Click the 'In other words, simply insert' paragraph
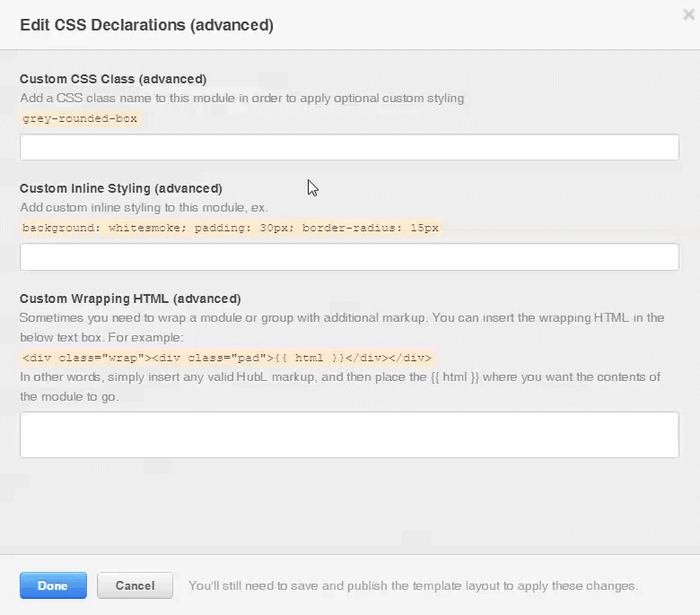700x615 pixels. pos(340,386)
